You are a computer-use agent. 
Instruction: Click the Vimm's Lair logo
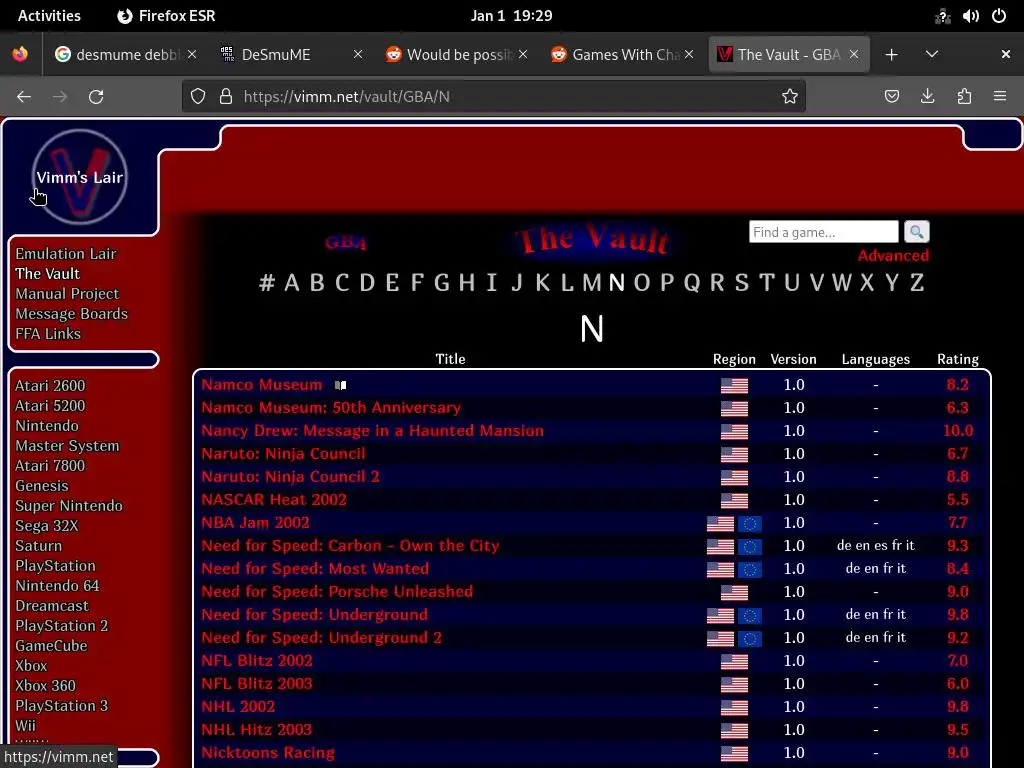[x=80, y=177]
